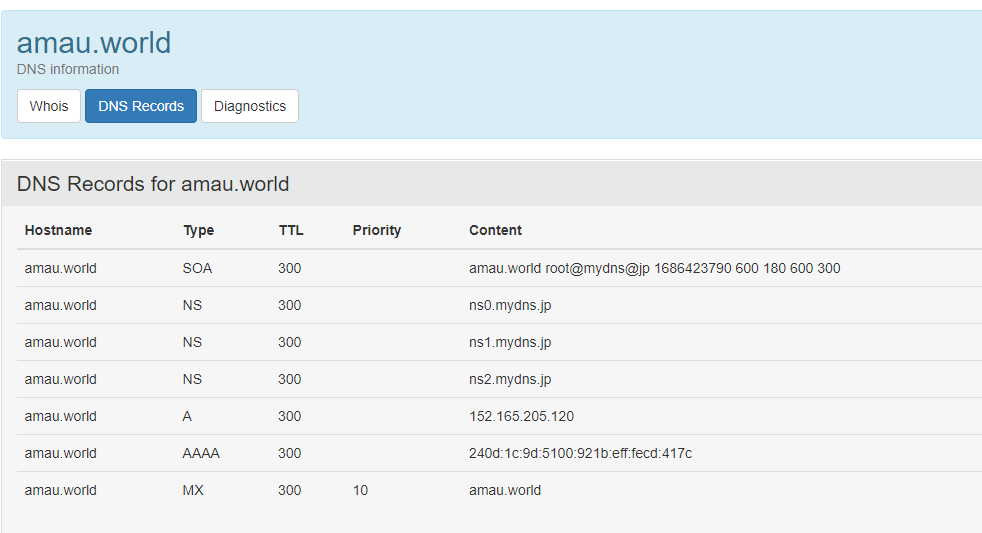This screenshot has height=533, width=982.
Task: Click the Content column header
Action: click(x=495, y=230)
